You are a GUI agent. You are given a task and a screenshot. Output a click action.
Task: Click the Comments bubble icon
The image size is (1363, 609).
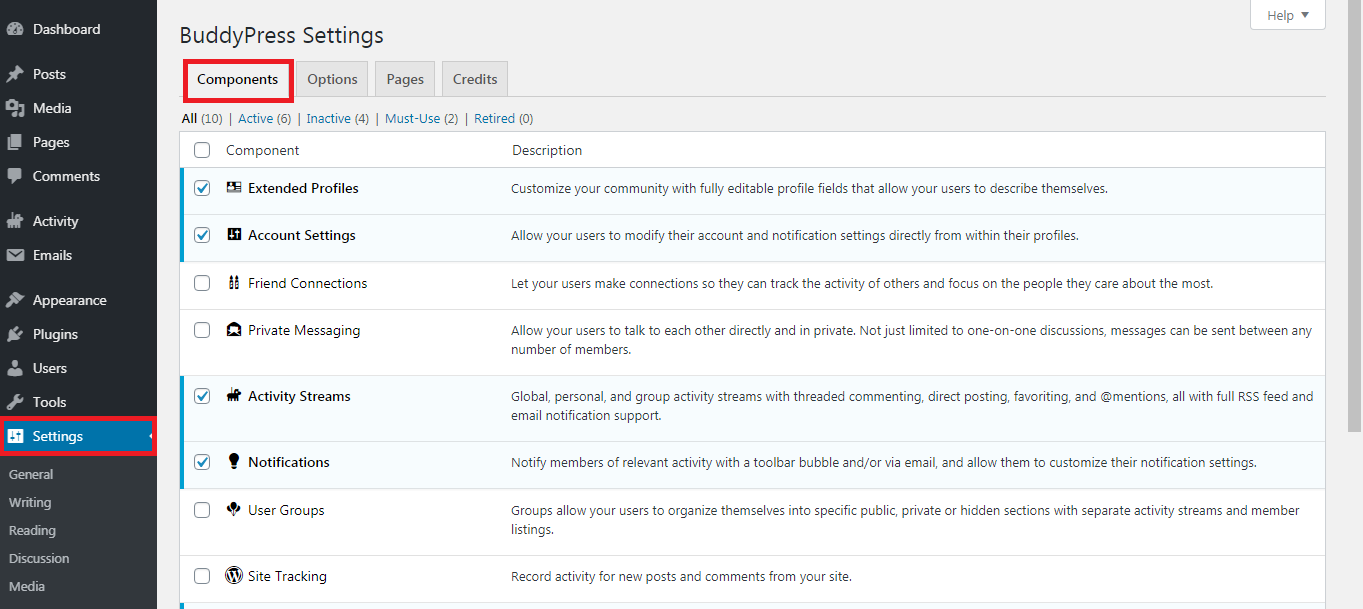coord(15,176)
